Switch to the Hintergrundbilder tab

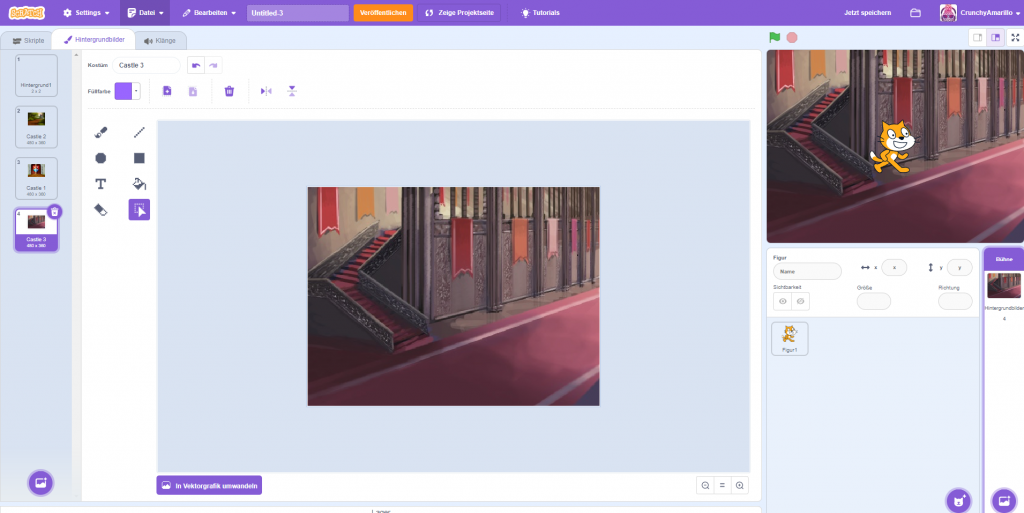(94, 40)
